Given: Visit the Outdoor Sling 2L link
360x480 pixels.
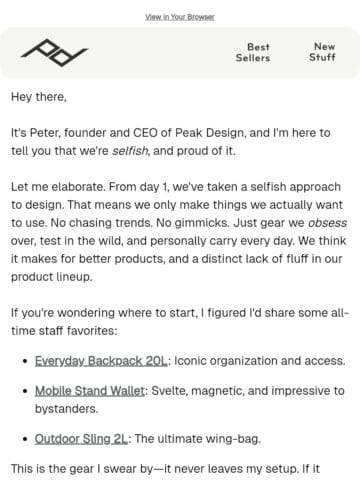Looking at the screenshot, I should pos(81,439).
